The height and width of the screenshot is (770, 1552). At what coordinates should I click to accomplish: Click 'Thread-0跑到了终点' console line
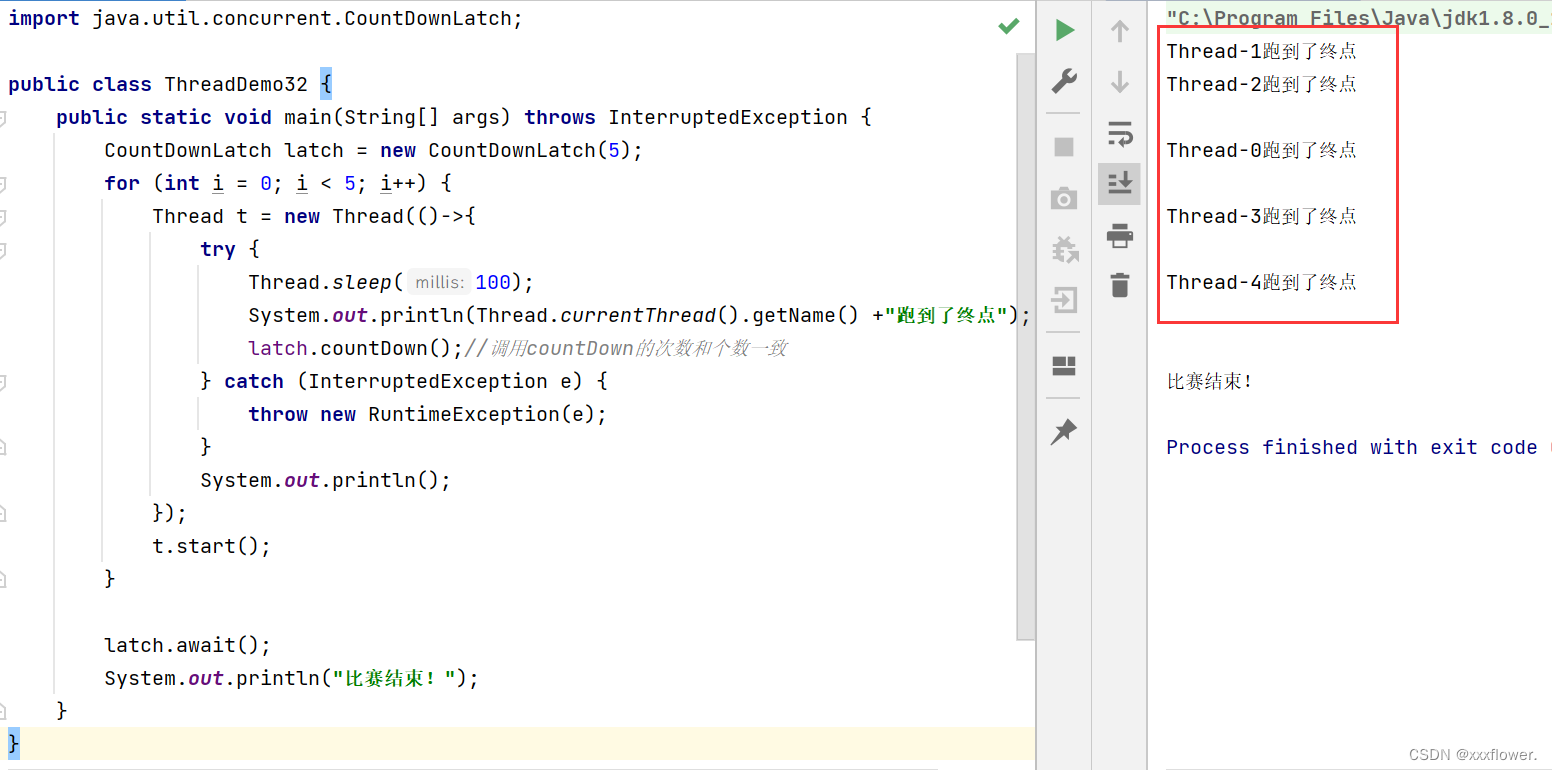pos(1261,150)
